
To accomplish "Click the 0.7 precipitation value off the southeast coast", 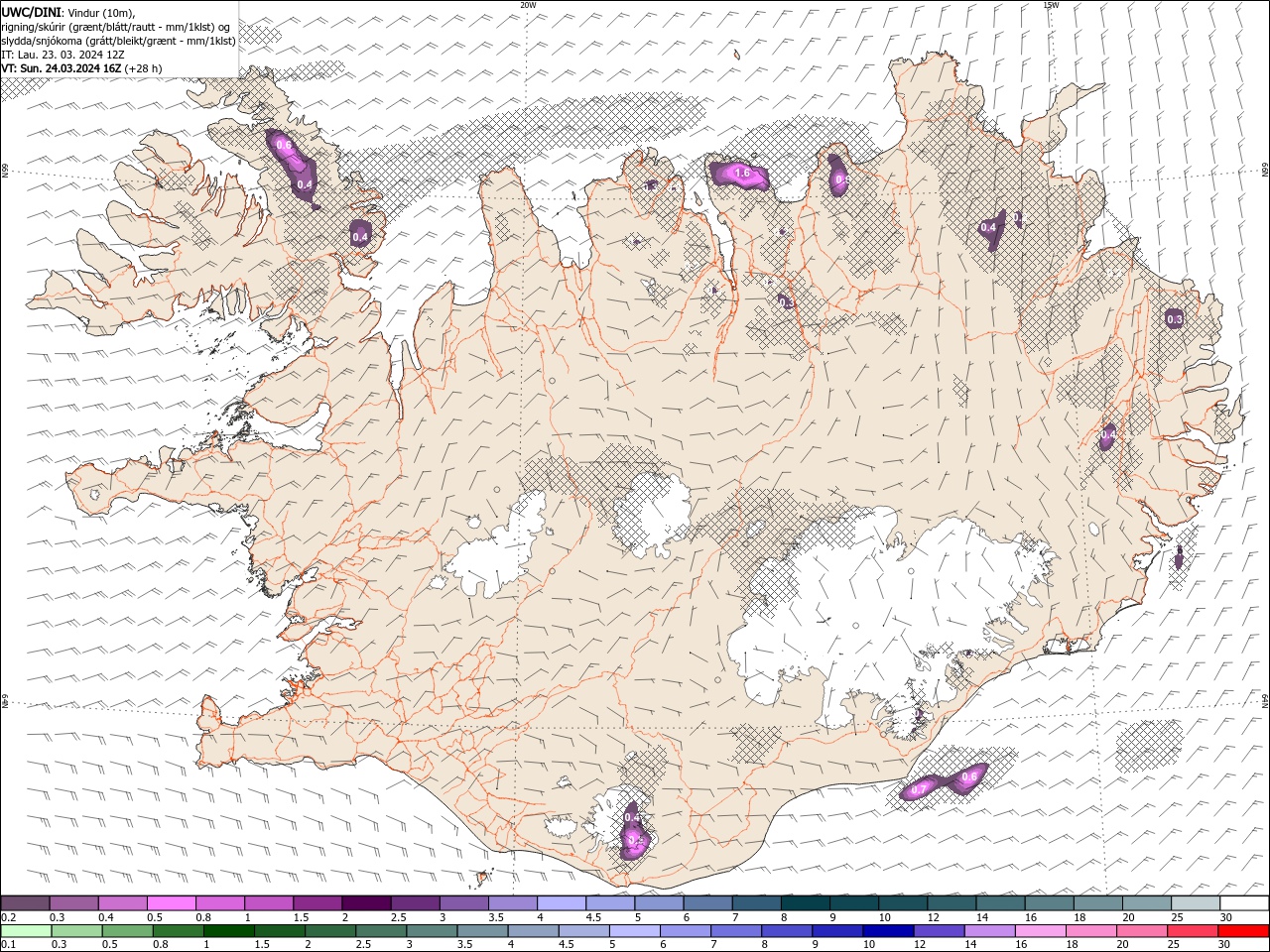I will [x=919, y=789].
